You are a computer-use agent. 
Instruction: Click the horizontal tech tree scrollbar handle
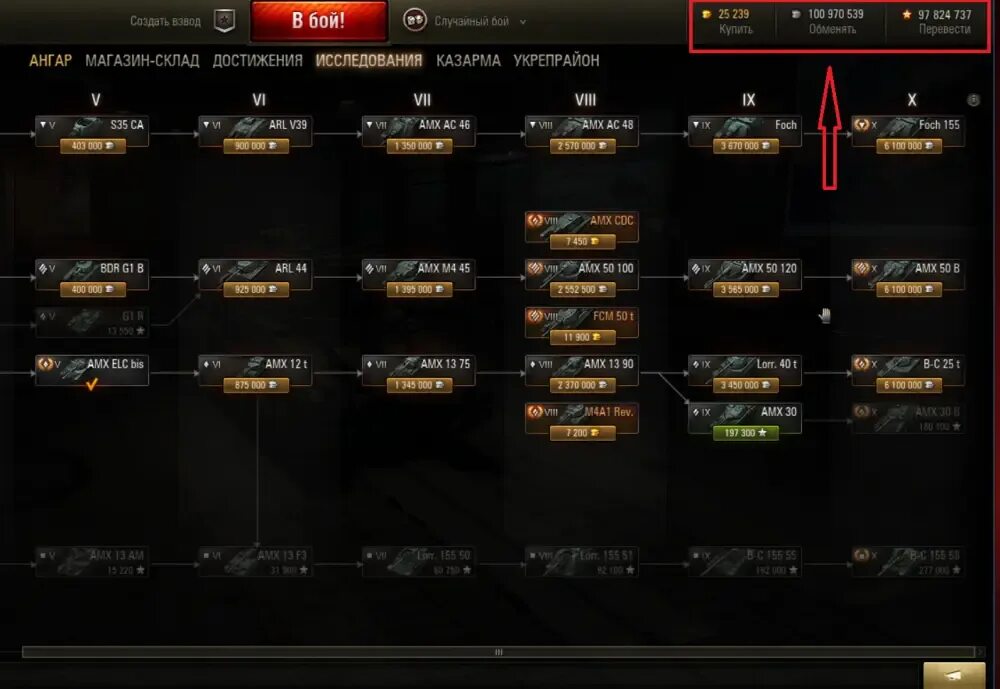pos(498,652)
